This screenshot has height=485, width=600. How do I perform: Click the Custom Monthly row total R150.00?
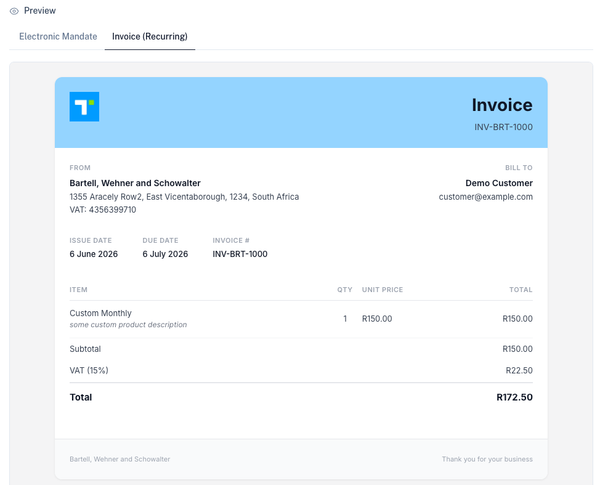click(x=517, y=318)
